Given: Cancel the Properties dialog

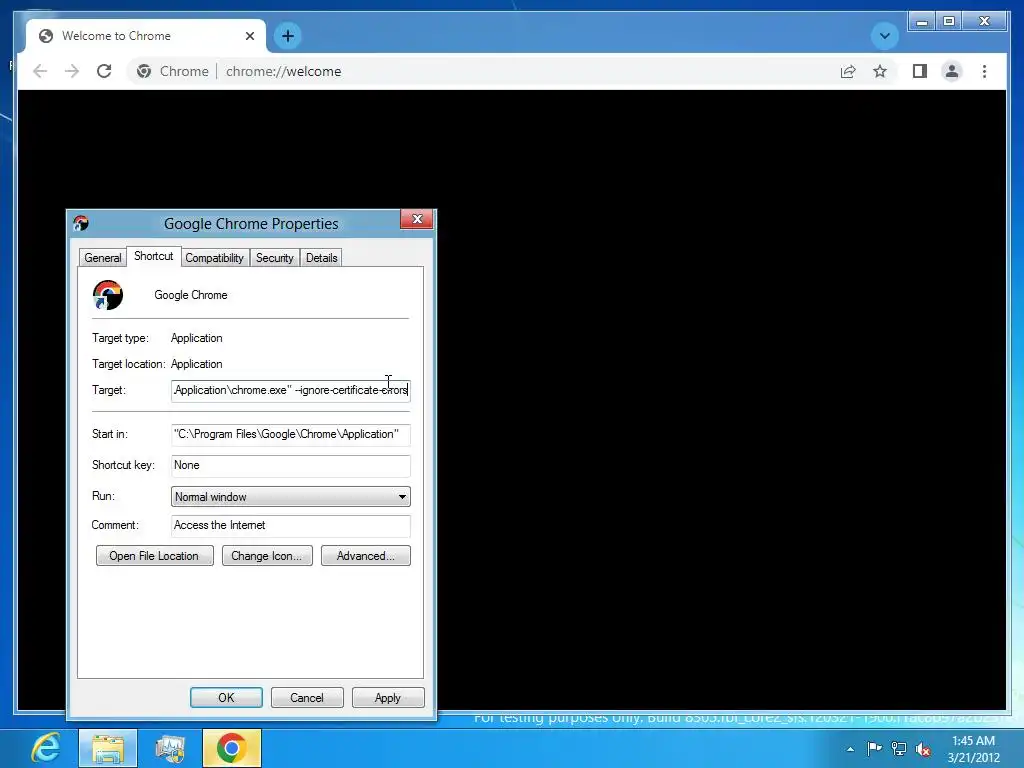Looking at the screenshot, I should click(x=307, y=697).
